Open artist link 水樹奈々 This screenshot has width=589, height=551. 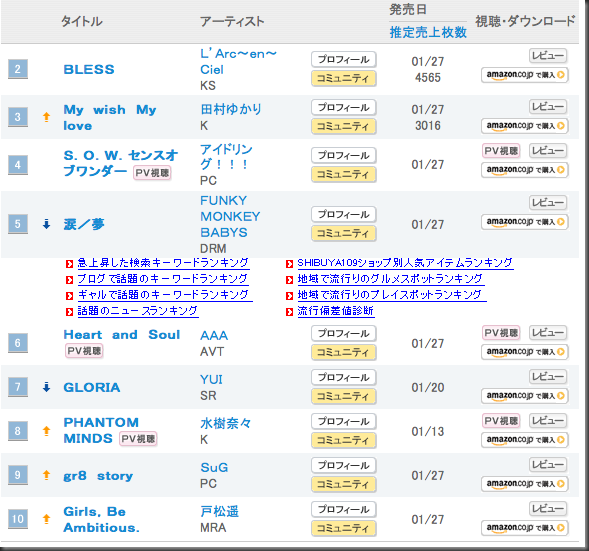click(x=225, y=423)
